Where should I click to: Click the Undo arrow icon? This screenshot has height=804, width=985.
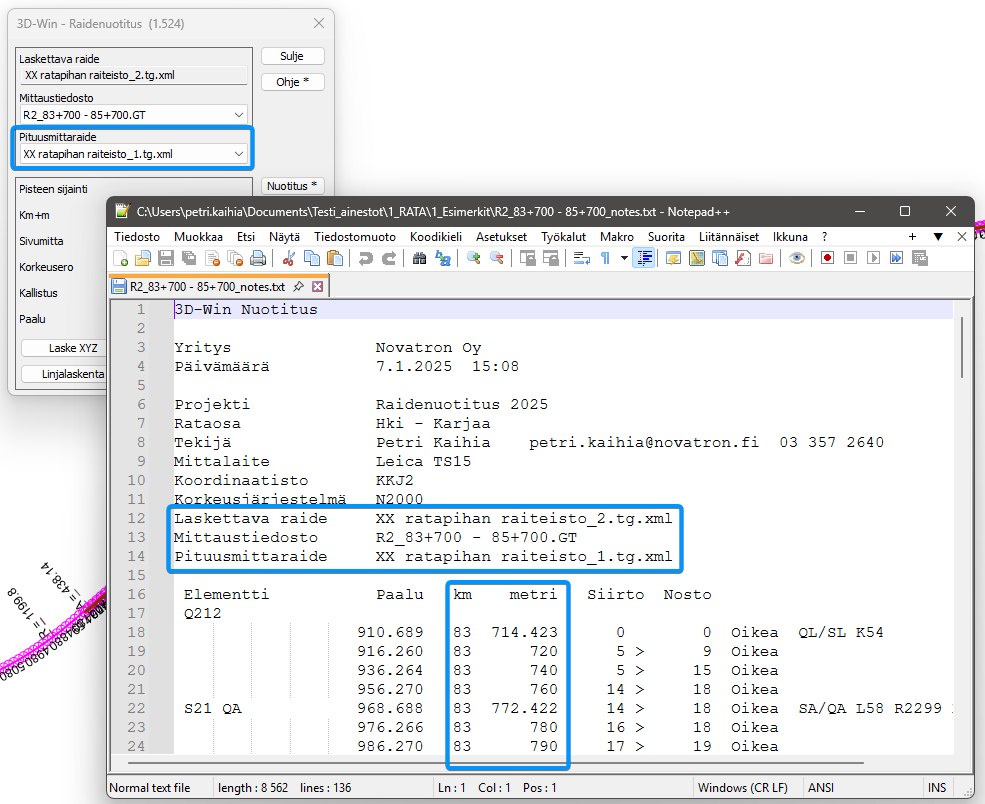coord(365,258)
